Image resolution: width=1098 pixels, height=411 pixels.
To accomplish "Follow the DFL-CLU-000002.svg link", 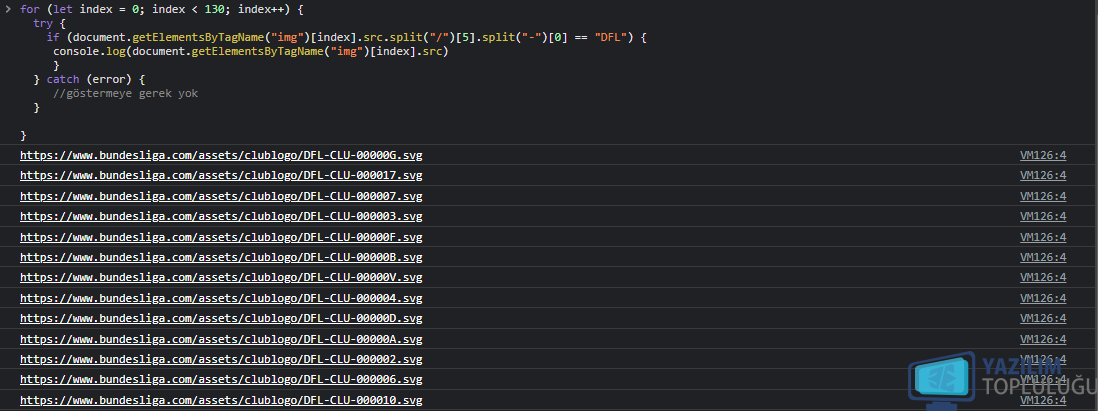I will pyautogui.click(x=221, y=359).
